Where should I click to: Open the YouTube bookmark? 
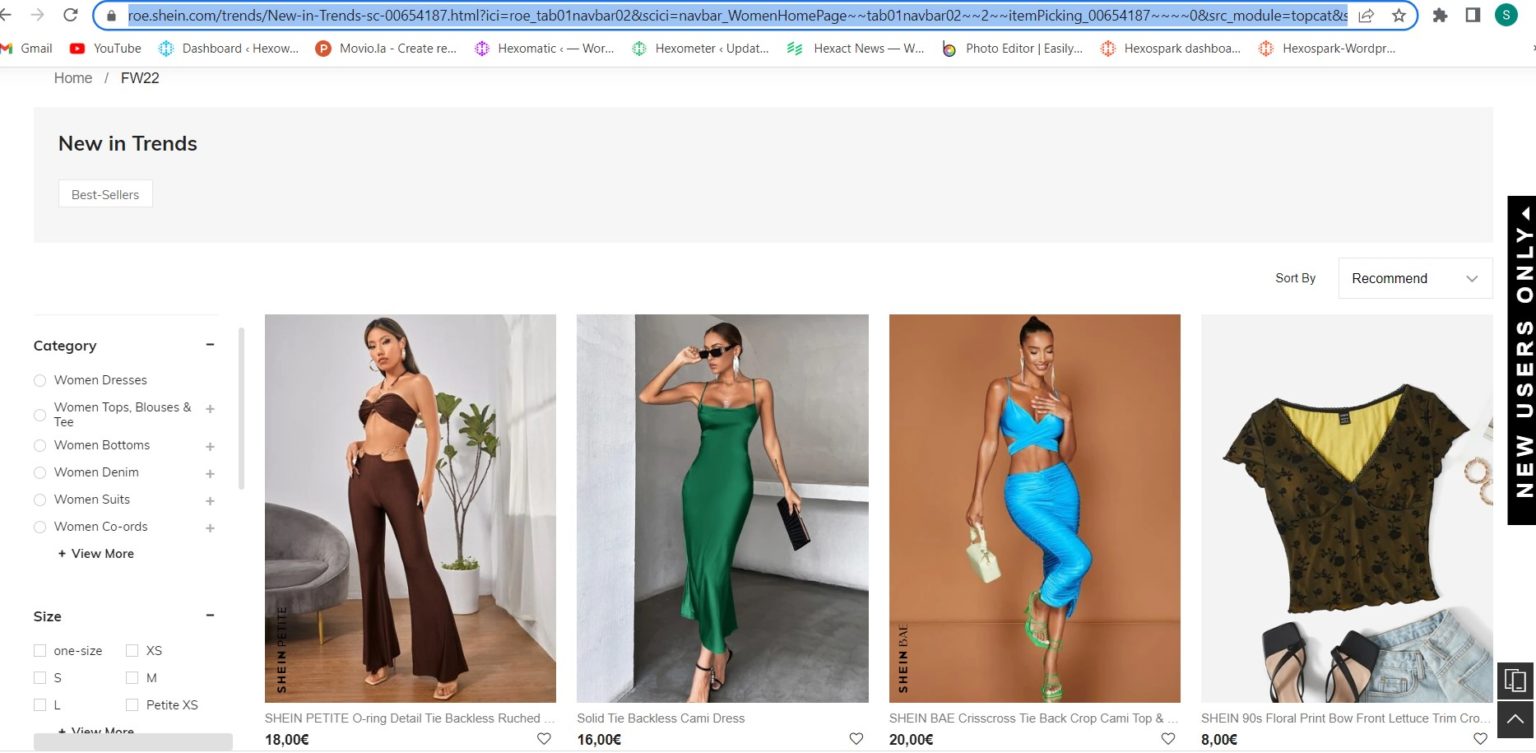(x=105, y=48)
